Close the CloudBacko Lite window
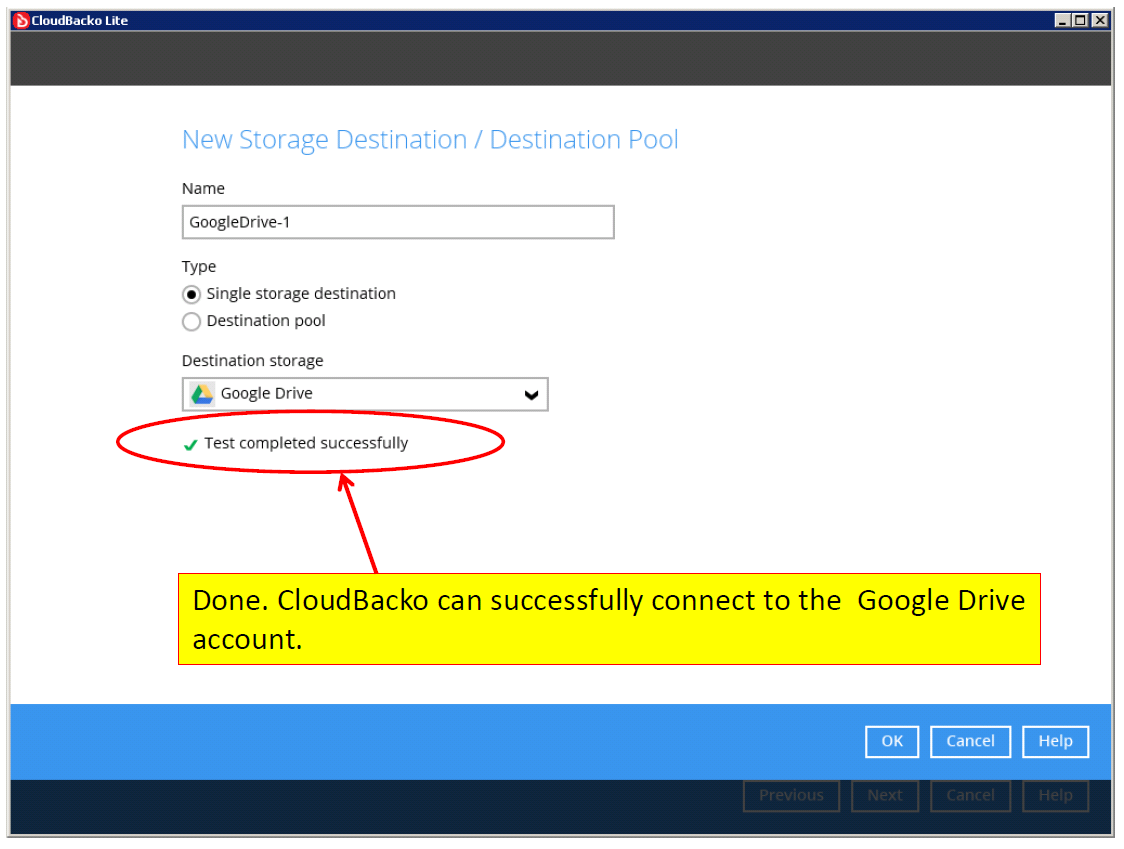The image size is (1124, 849). point(1099,21)
